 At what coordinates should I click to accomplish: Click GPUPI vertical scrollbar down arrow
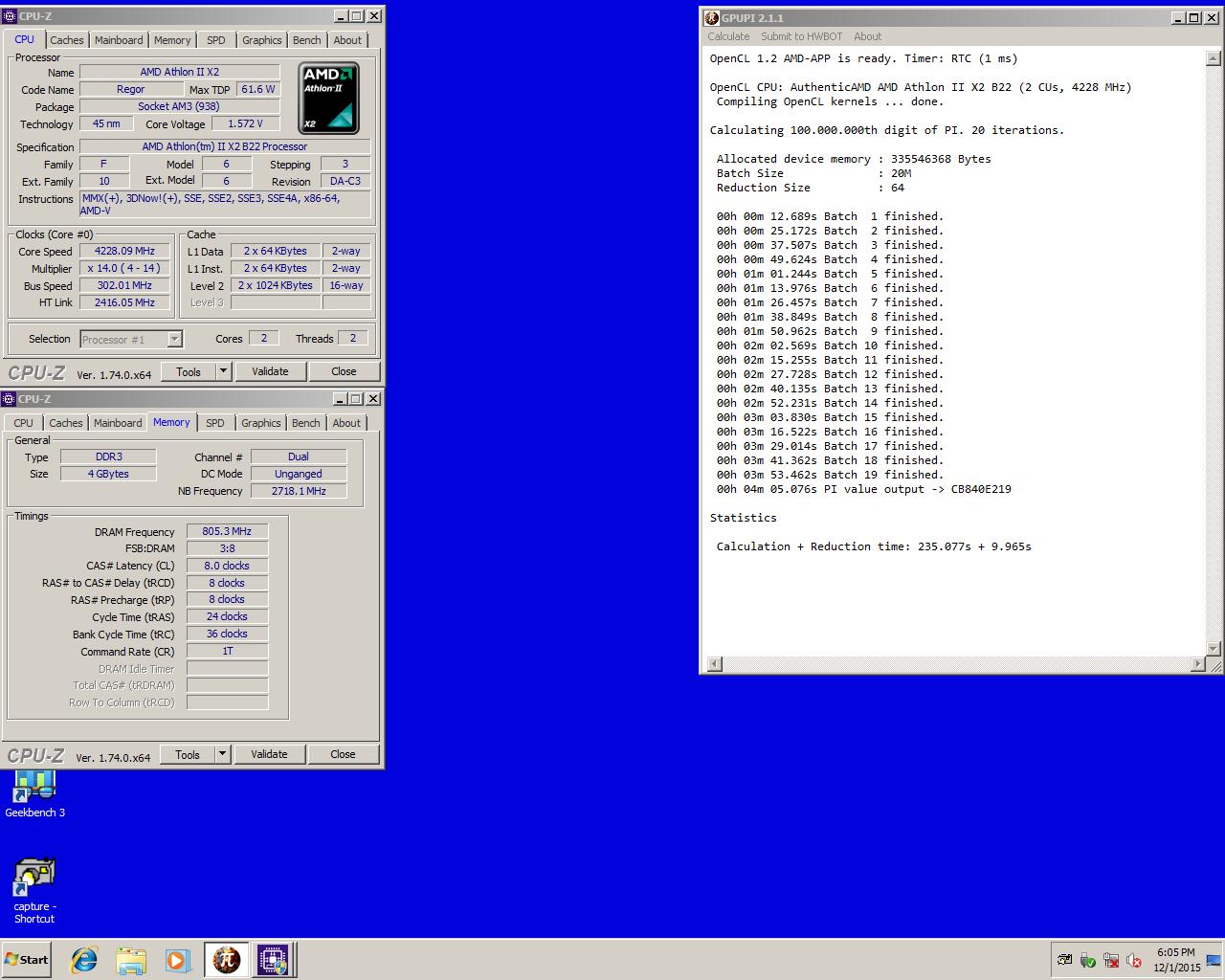[x=1214, y=648]
